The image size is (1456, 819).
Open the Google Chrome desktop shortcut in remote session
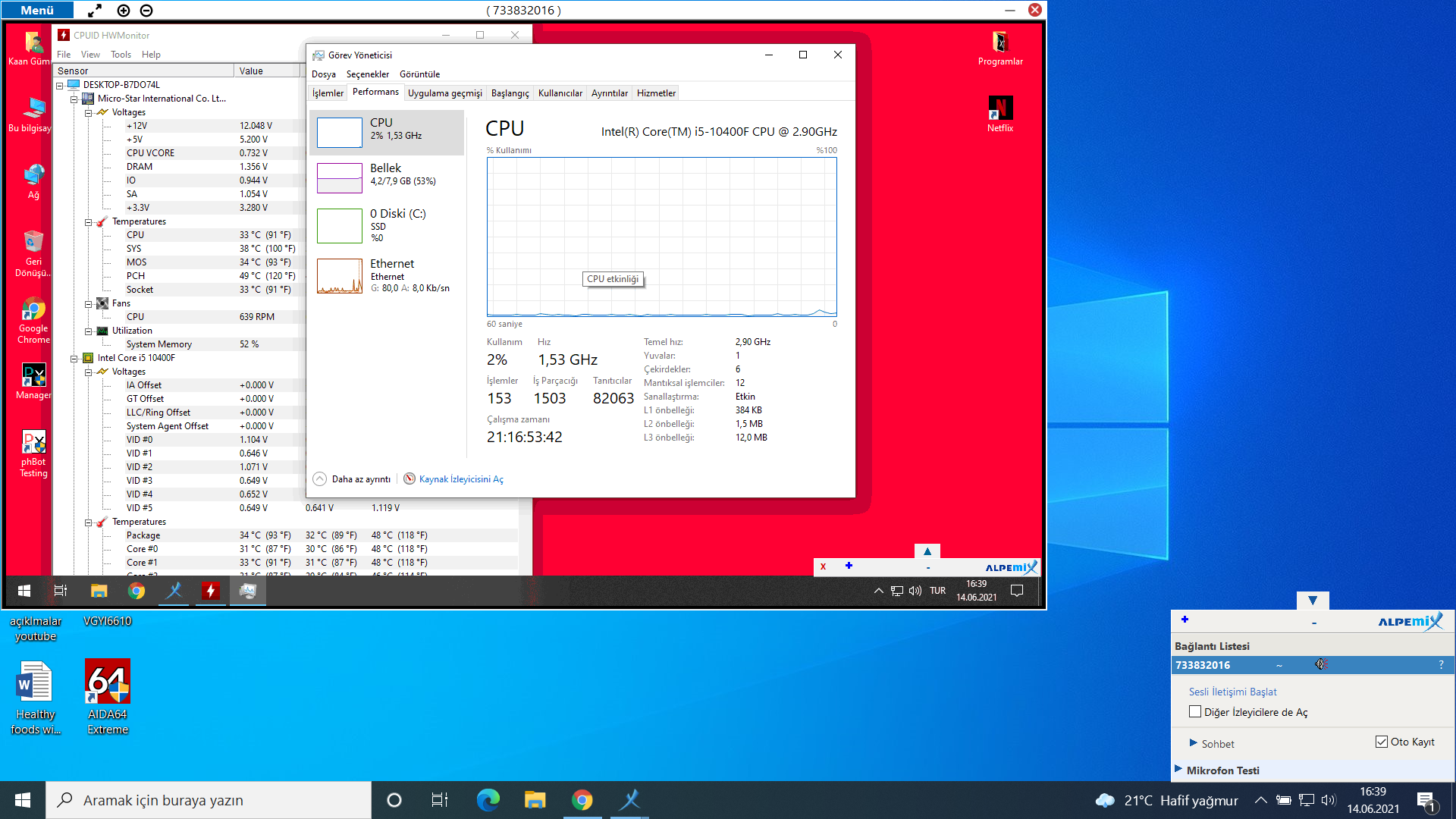(x=33, y=321)
